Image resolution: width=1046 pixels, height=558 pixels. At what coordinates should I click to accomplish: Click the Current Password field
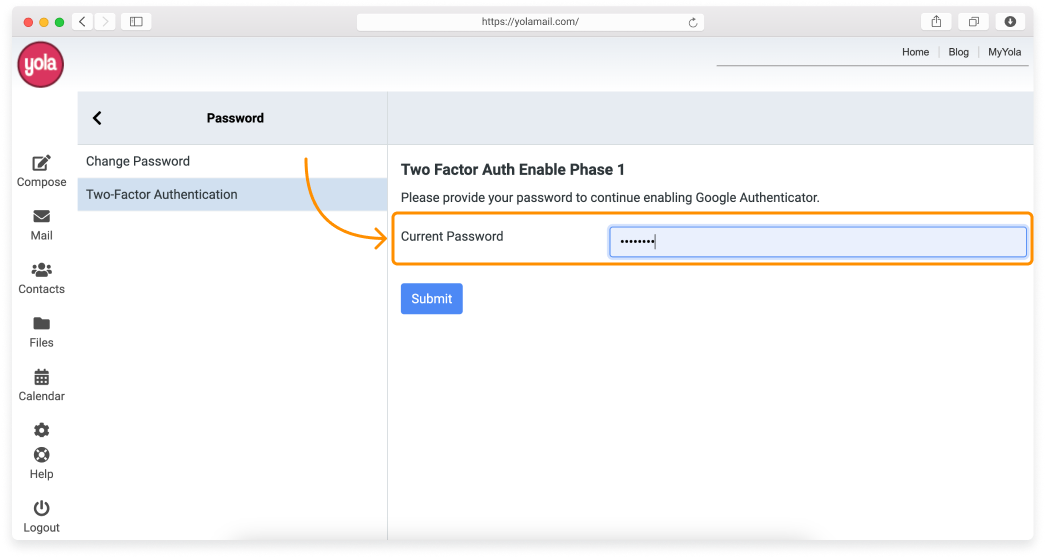pos(817,242)
